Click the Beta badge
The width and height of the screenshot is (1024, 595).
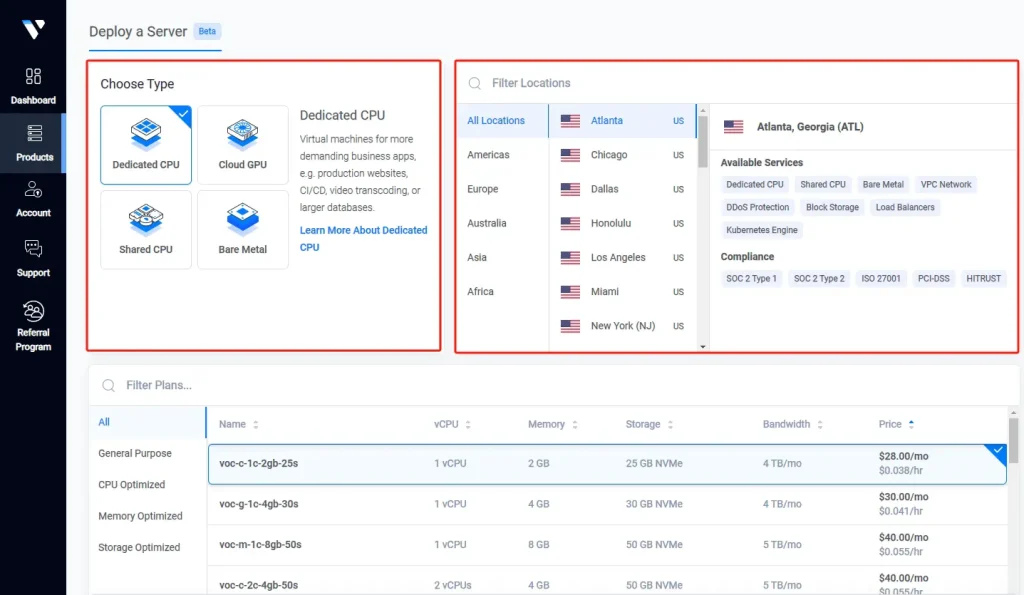[x=207, y=31]
